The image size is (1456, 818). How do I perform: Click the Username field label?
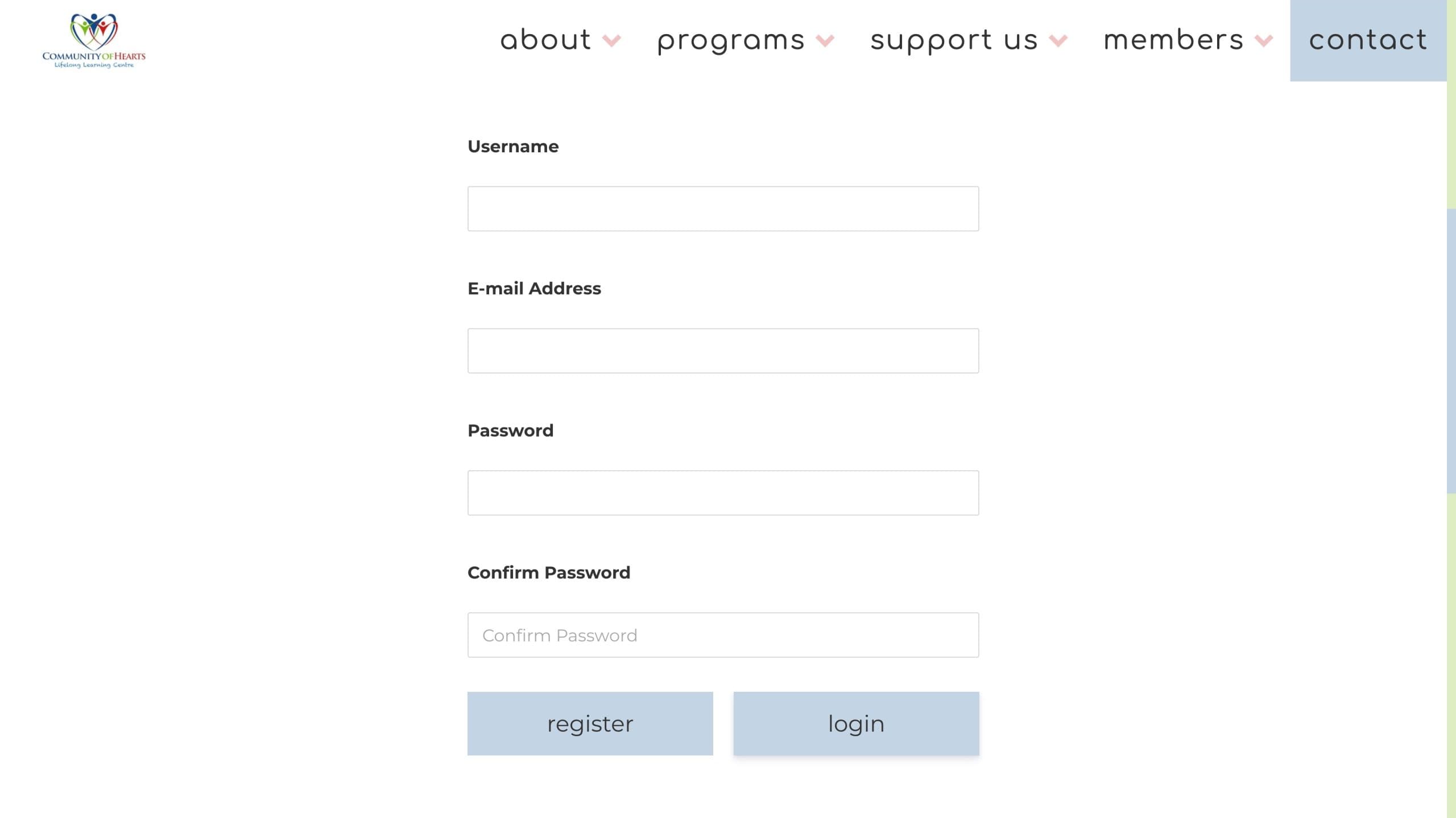513,147
